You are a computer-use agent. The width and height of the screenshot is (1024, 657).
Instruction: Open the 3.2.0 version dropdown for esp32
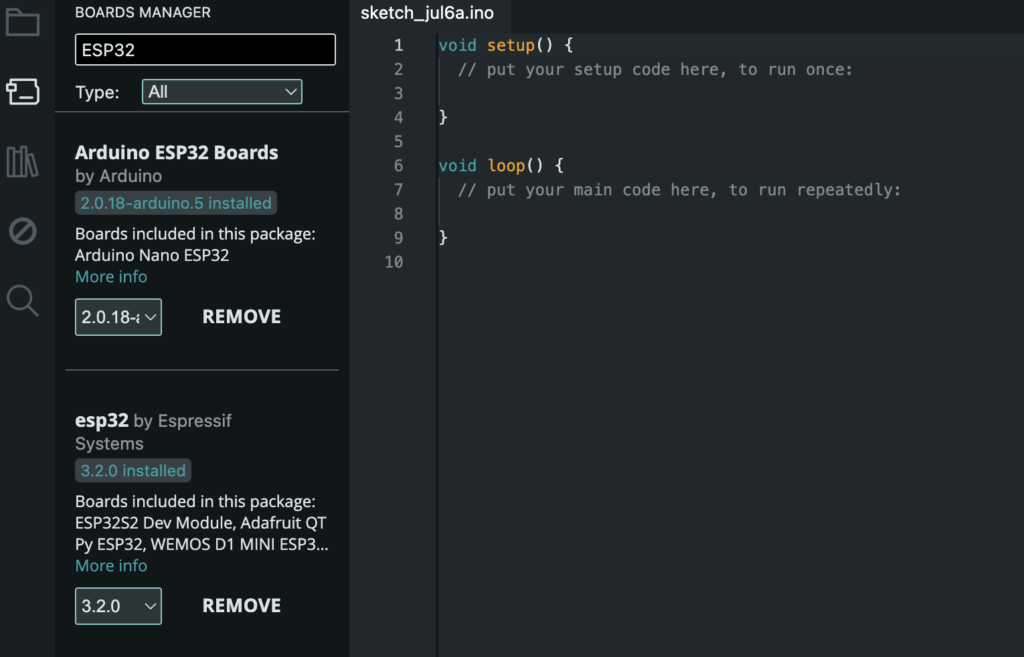coord(118,606)
